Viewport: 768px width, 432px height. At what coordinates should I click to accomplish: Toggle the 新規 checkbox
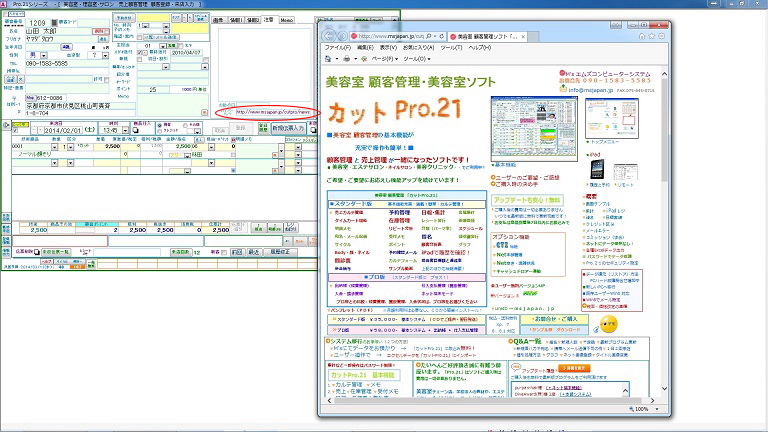pyautogui.click(x=140, y=59)
